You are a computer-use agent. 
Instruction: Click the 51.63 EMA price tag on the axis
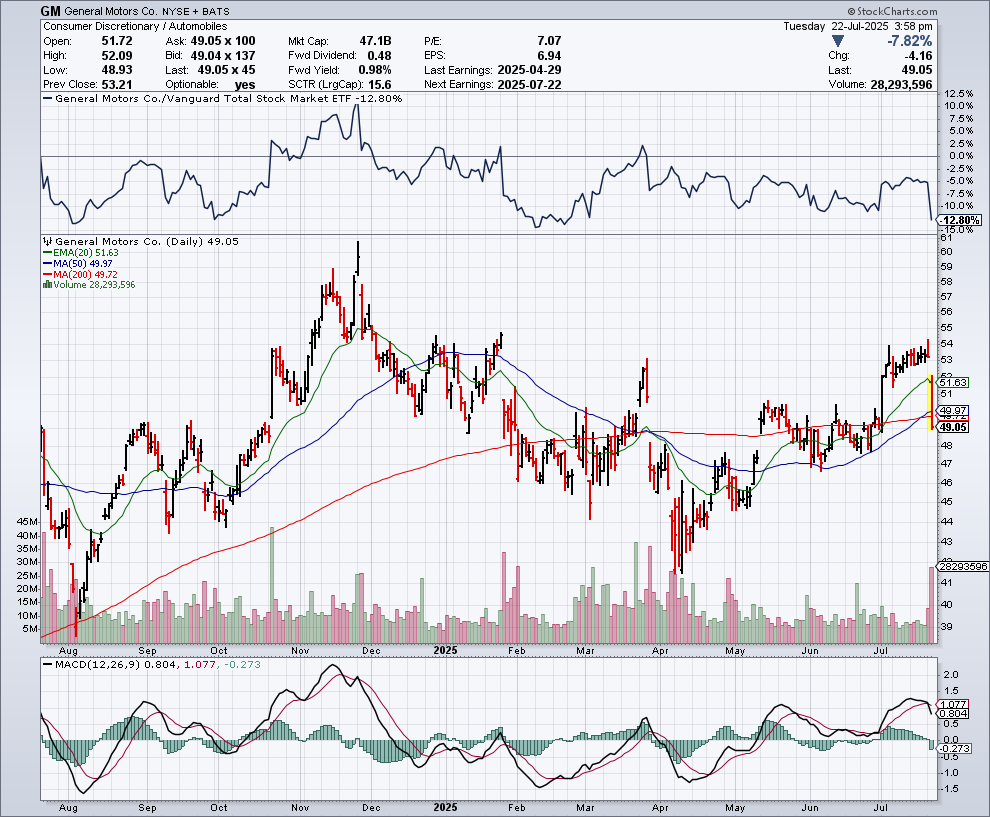coord(953,383)
